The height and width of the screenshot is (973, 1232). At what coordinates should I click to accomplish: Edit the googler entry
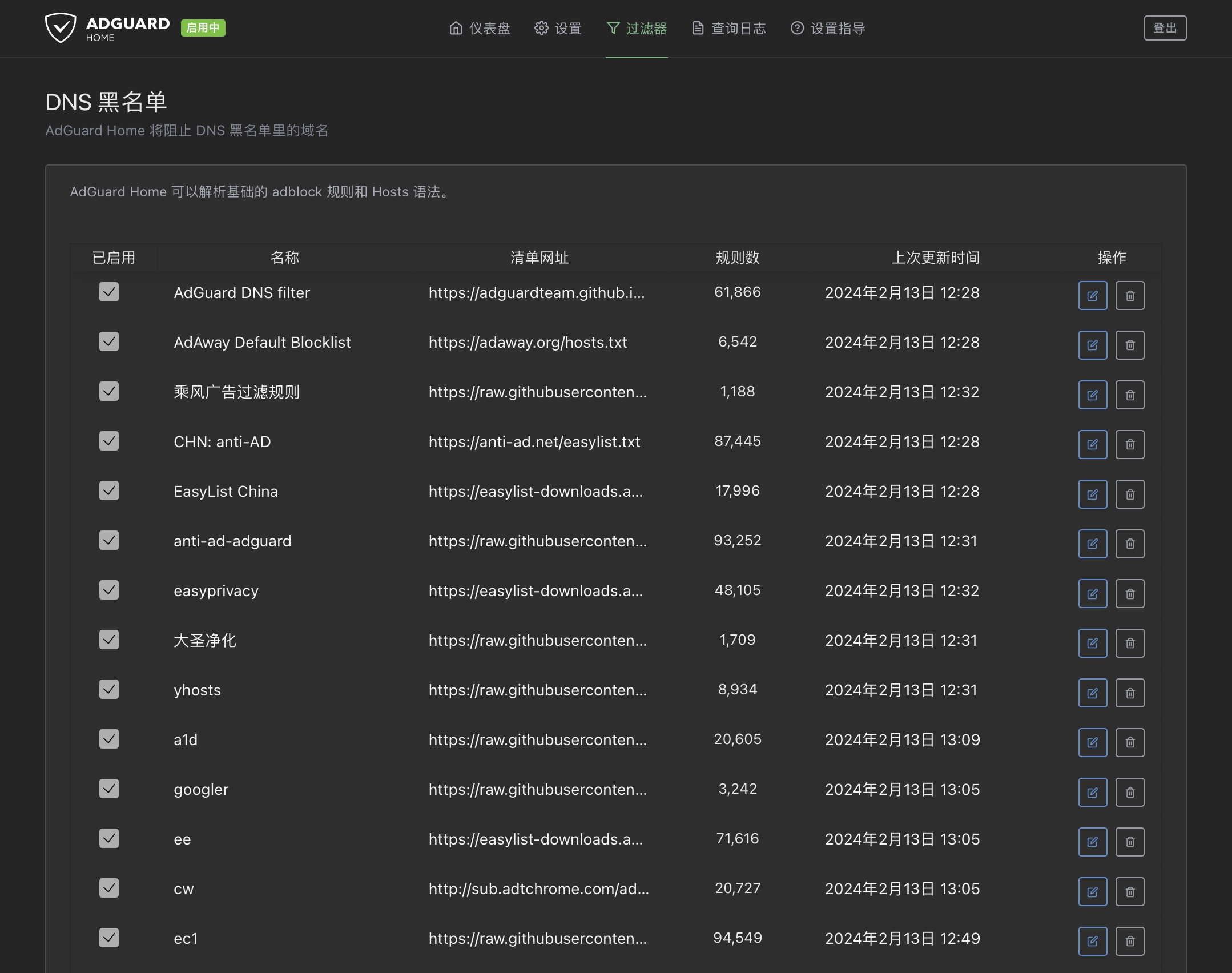tap(1092, 792)
